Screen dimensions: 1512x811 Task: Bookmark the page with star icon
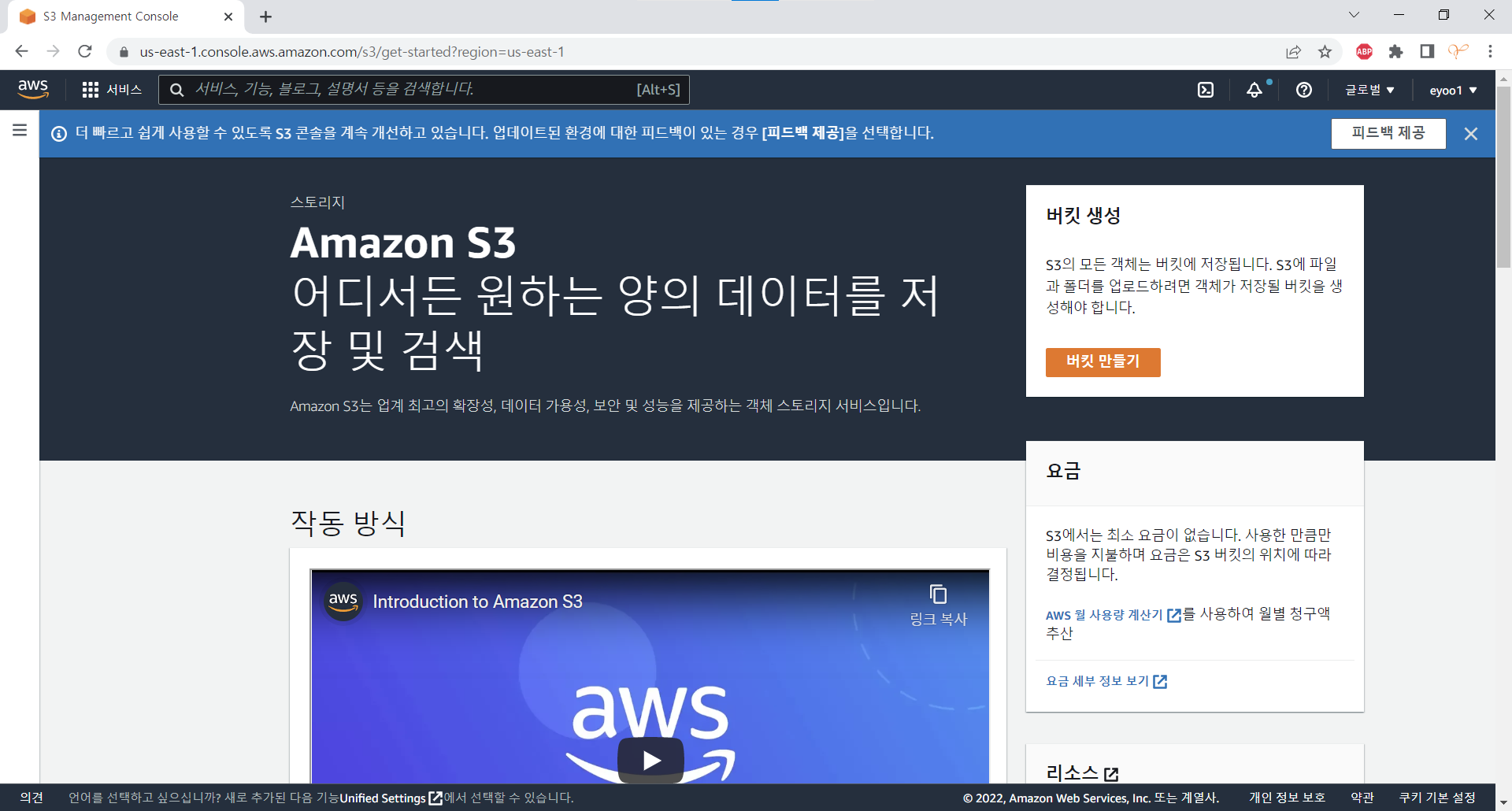coord(1325,52)
